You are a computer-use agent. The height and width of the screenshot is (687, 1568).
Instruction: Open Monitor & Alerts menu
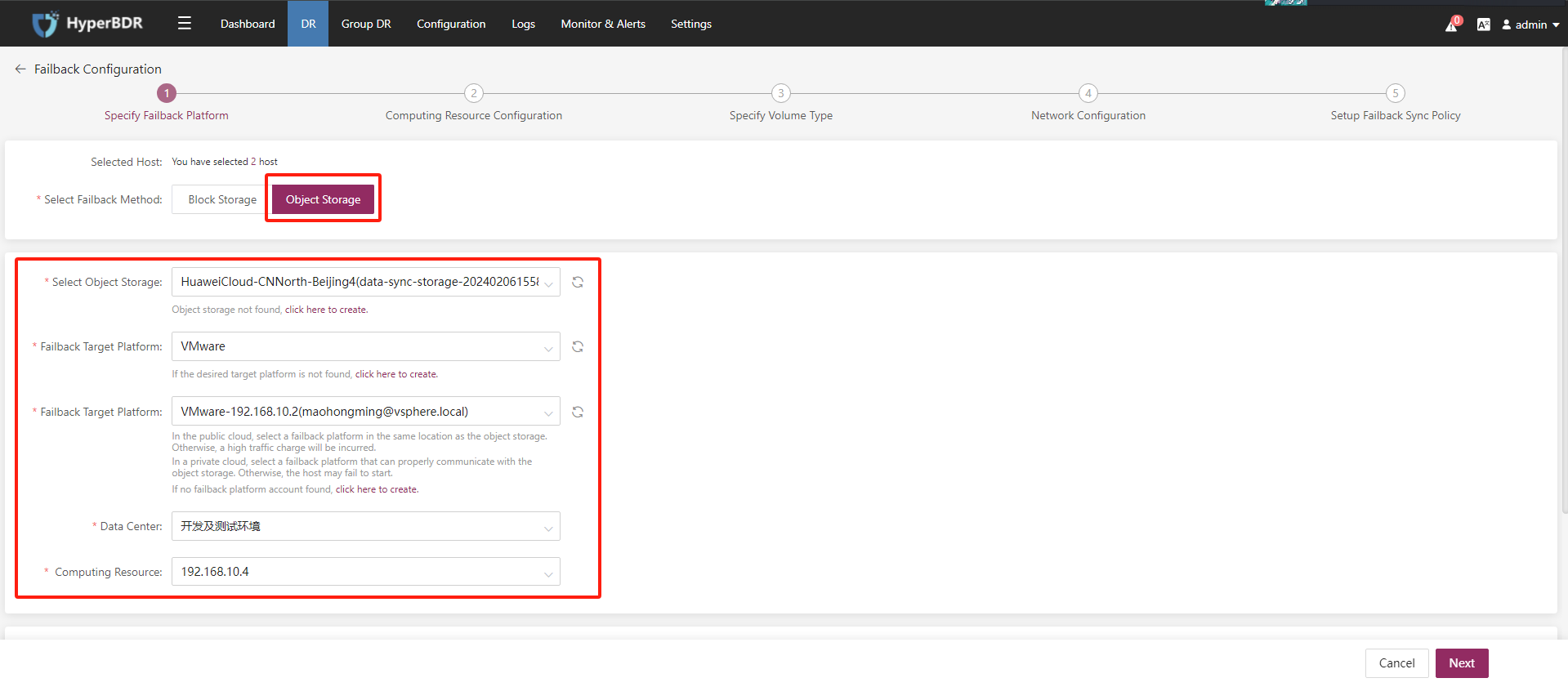603,24
